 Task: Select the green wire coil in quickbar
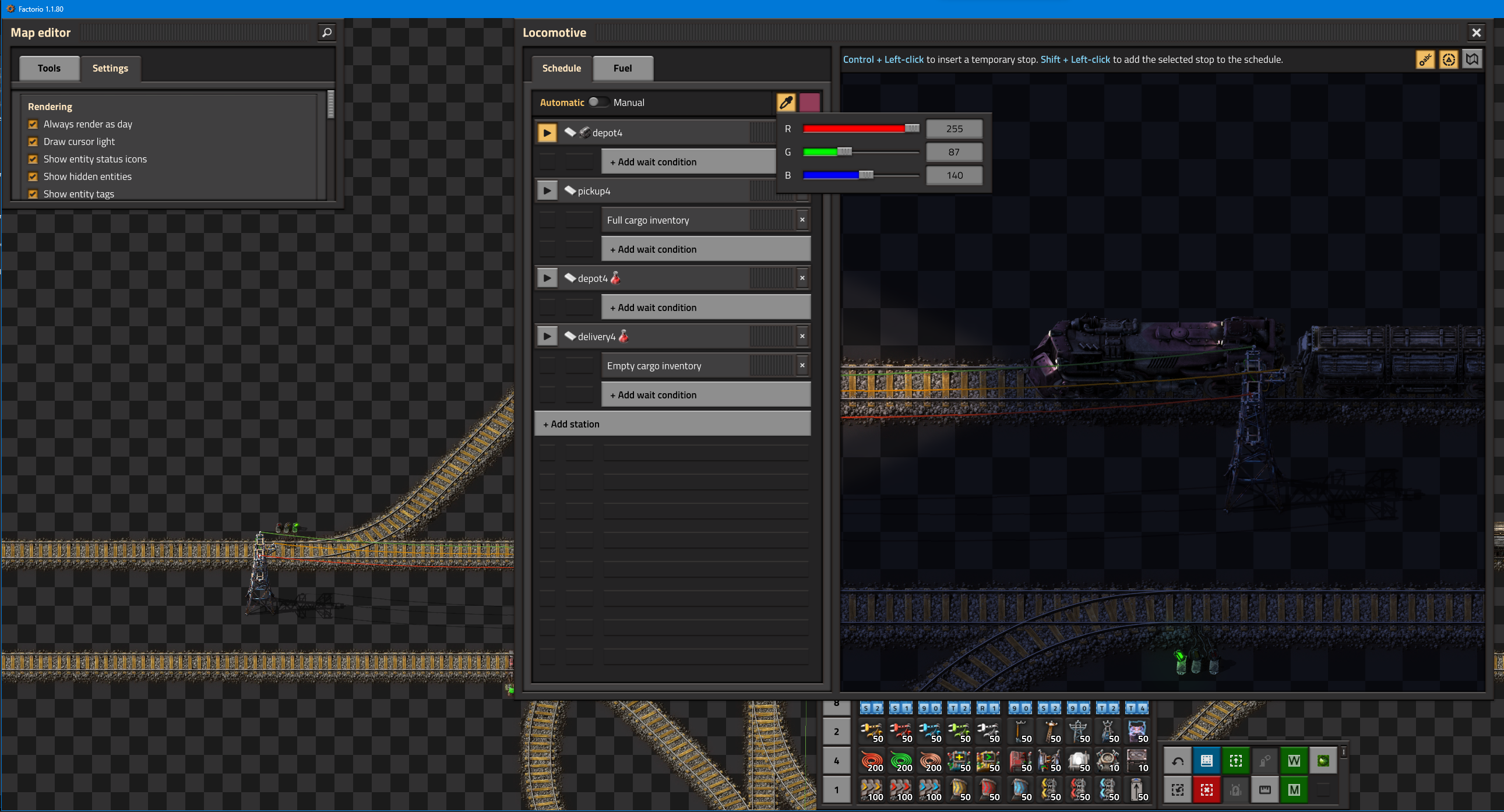pos(900,761)
